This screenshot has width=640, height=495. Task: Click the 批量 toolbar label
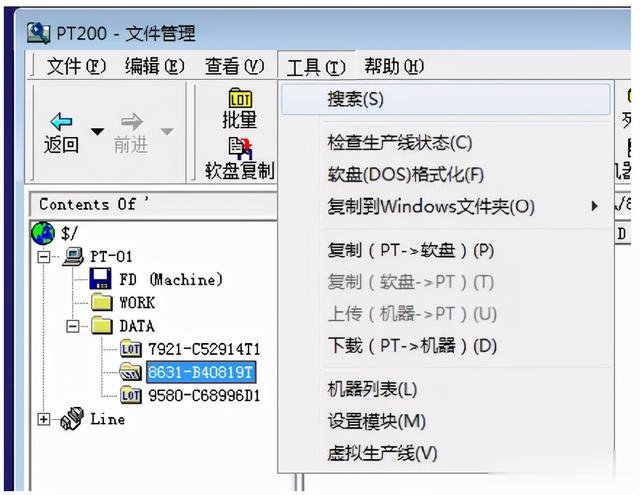(240, 120)
